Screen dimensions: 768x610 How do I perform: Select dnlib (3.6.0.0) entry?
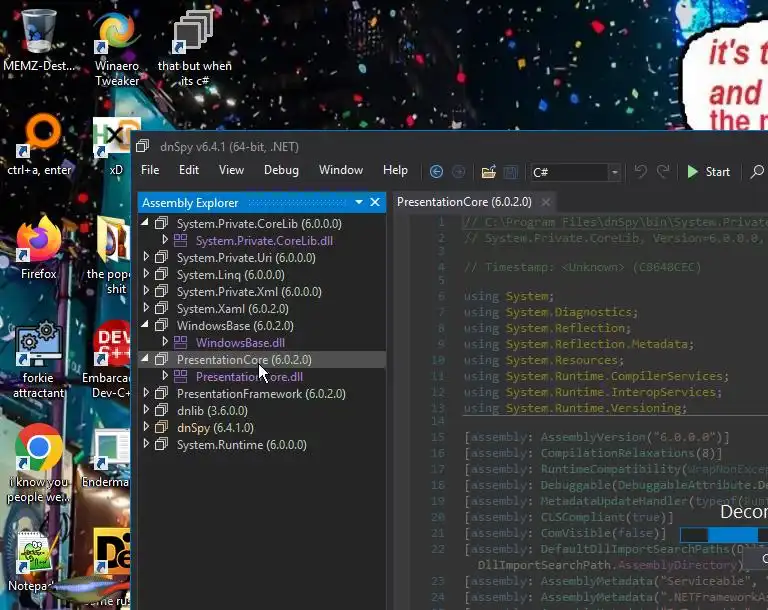(x=212, y=411)
